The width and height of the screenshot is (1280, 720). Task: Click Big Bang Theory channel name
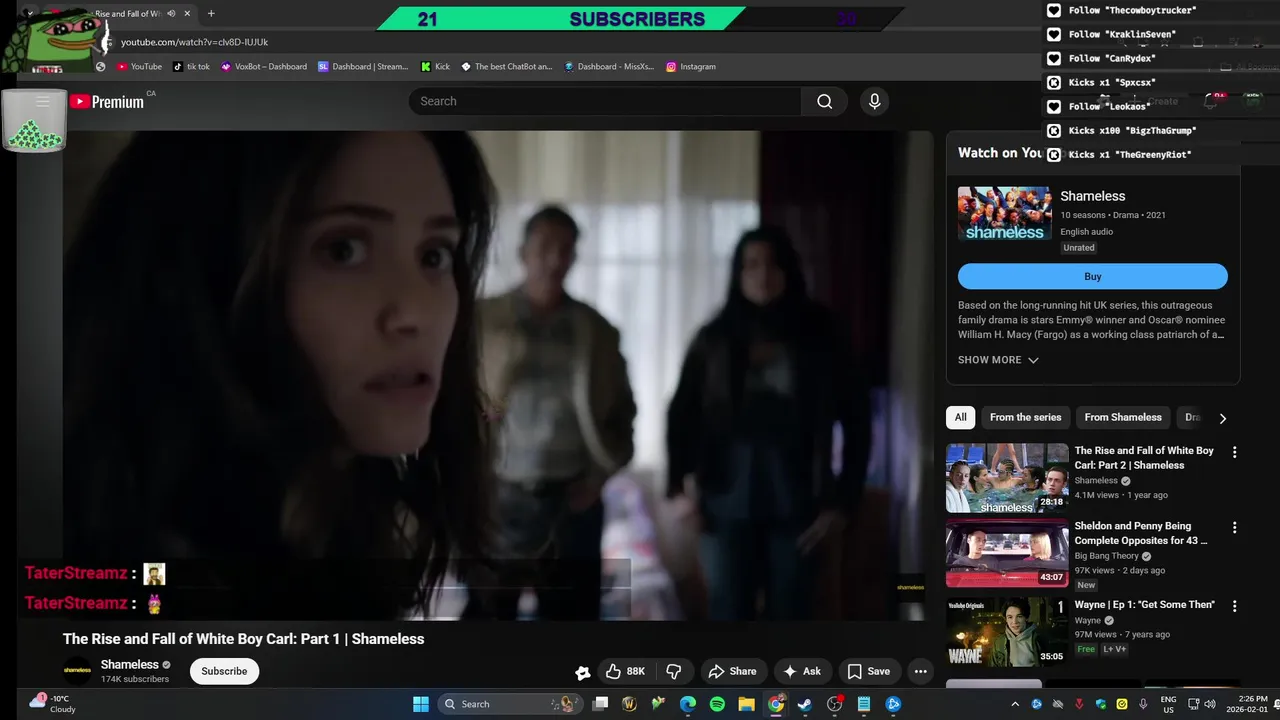pyautogui.click(x=1106, y=556)
